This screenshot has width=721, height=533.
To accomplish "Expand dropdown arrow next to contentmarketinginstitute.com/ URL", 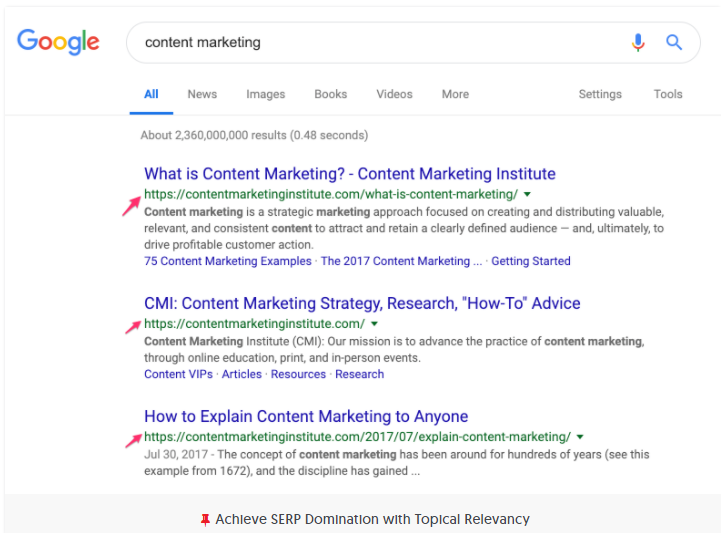I will click(x=374, y=324).
